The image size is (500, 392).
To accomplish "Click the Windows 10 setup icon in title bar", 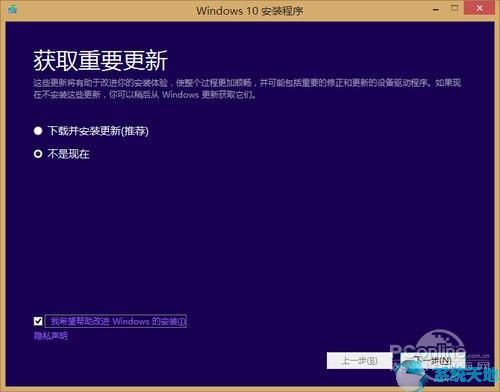I will (x=12, y=9).
